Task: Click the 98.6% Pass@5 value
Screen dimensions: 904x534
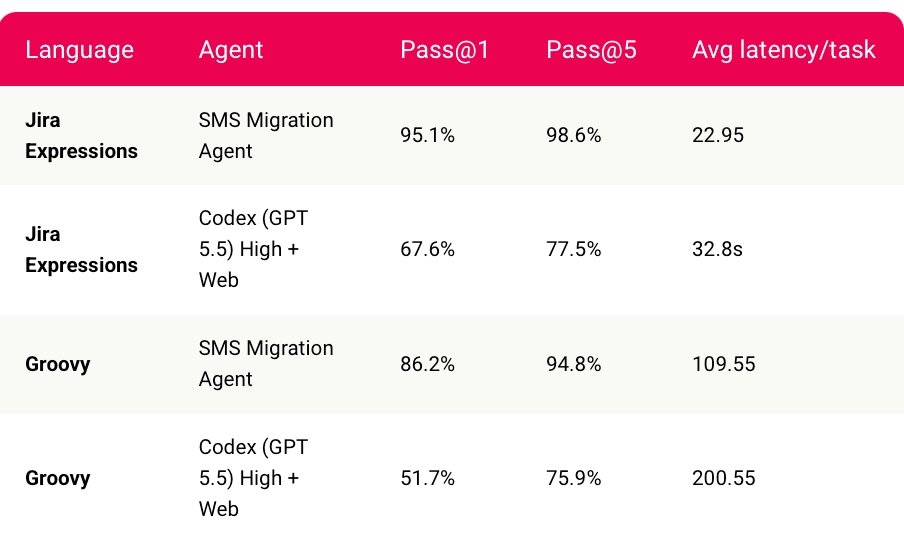Action: [574, 136]
